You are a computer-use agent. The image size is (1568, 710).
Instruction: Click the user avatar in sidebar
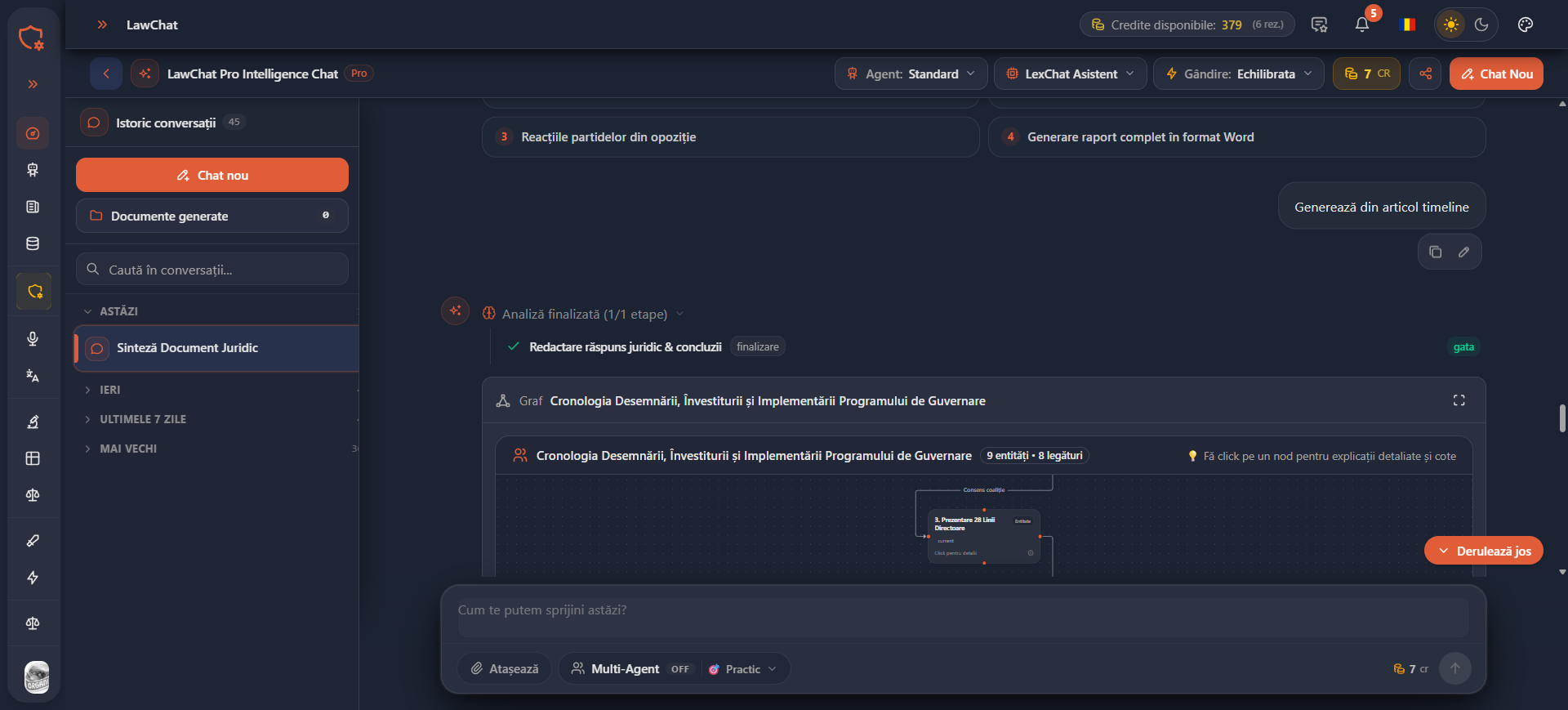(37, 677)
